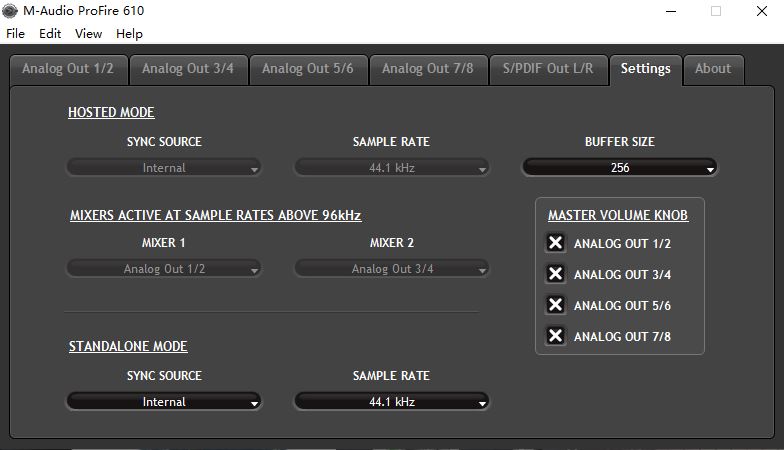Click the M-Audio ProFire app icon in the title bar
Viewport: 784px width, 450px height.
[10, 10]
